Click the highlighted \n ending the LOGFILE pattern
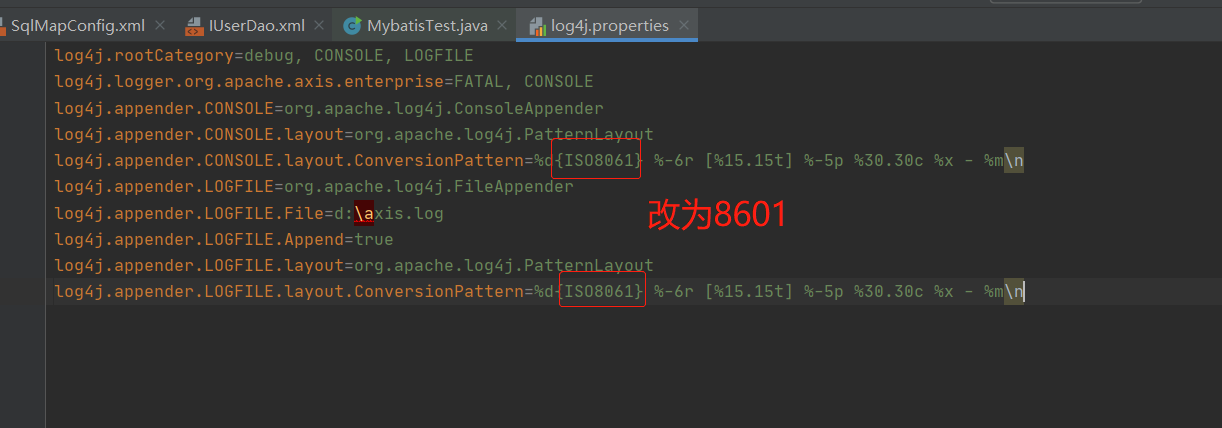Viewport: 1222px width, 428px height. tap(1014, 291)
